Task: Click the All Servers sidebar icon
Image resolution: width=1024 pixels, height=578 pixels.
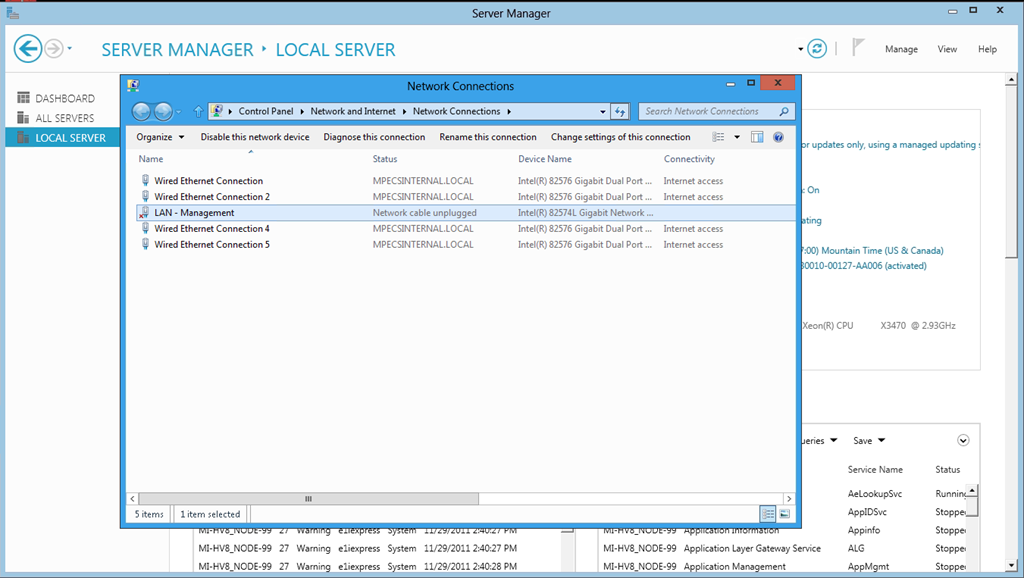Action: (24, 118)
